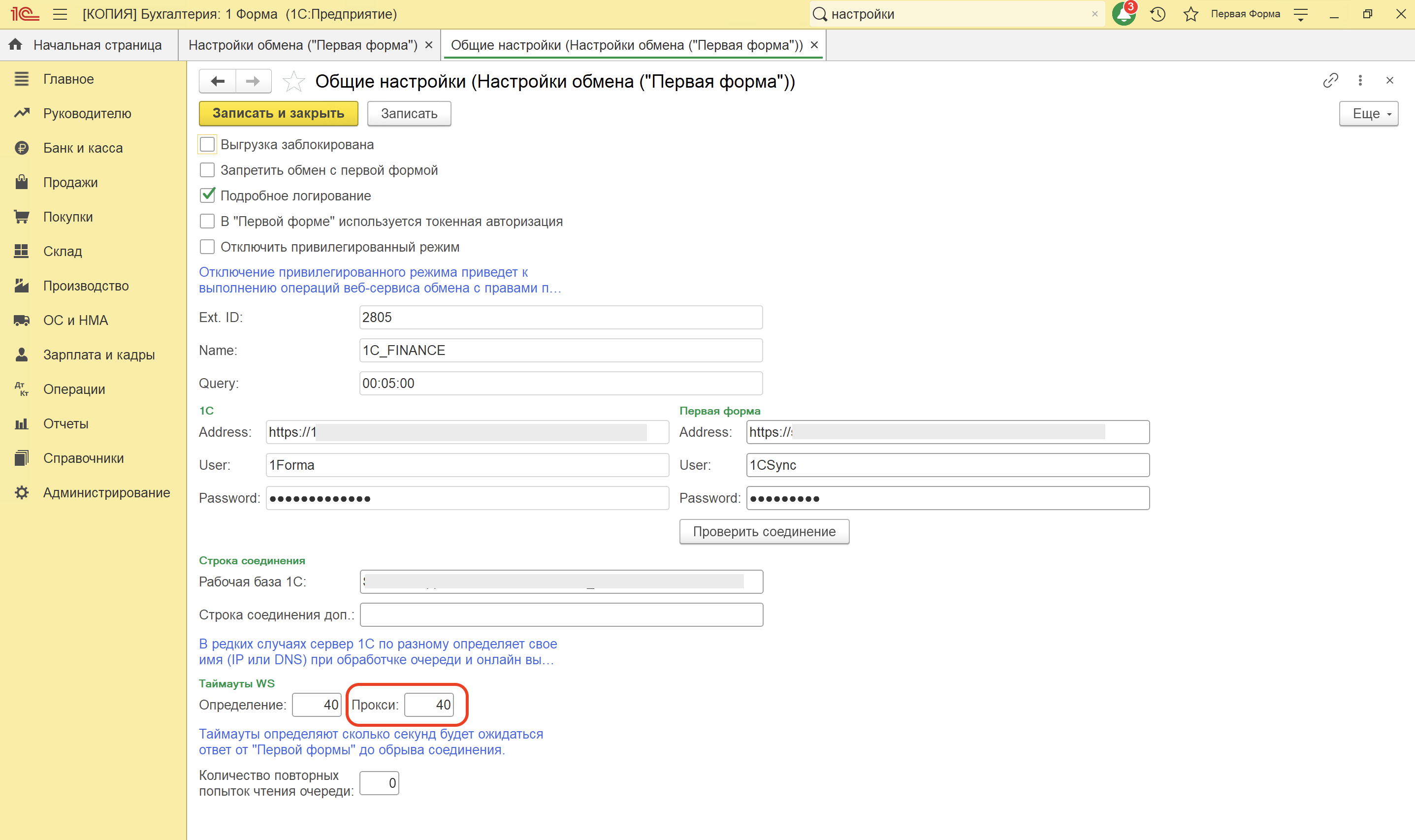Click the Отчеты chart icon

pyautogui.click(x=22, y=423)
